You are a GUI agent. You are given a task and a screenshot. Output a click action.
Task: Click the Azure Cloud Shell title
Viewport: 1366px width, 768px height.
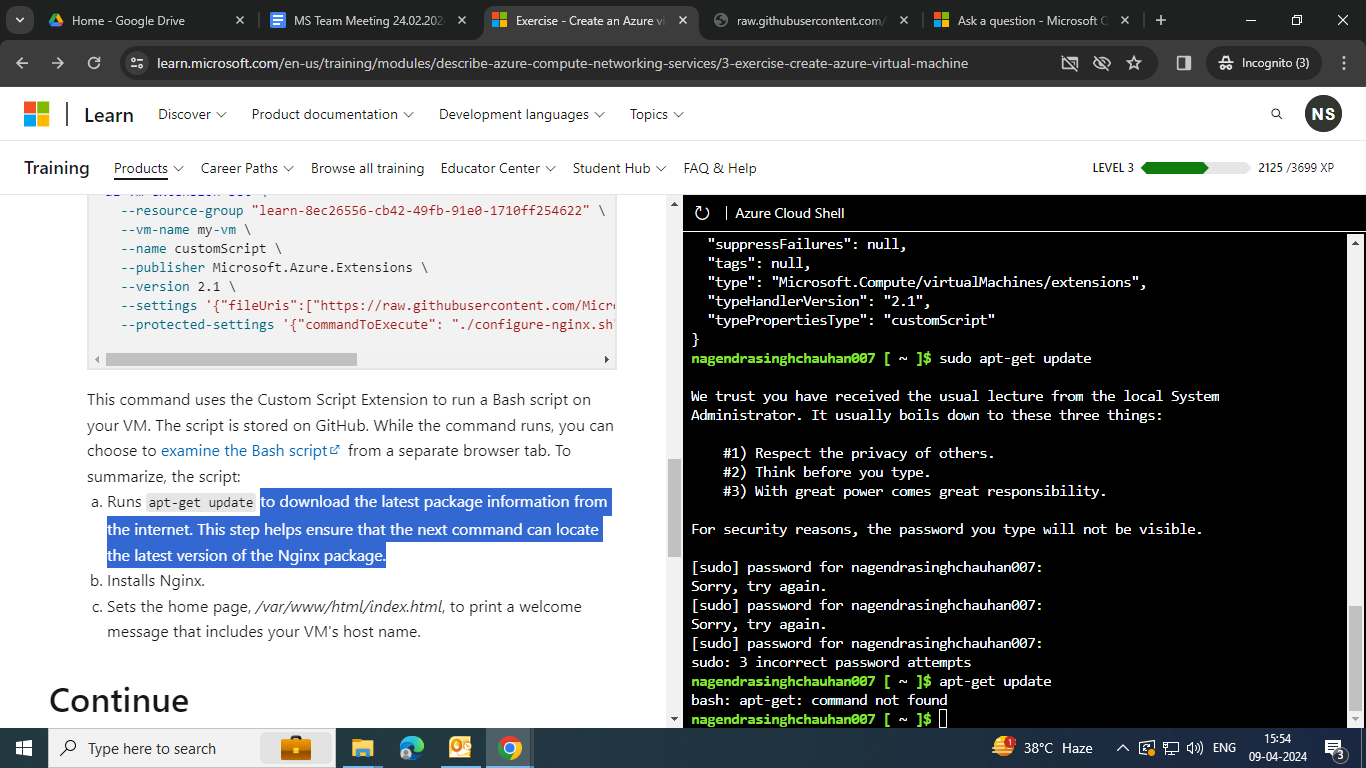pyautogui.click(x=790, y=213)
